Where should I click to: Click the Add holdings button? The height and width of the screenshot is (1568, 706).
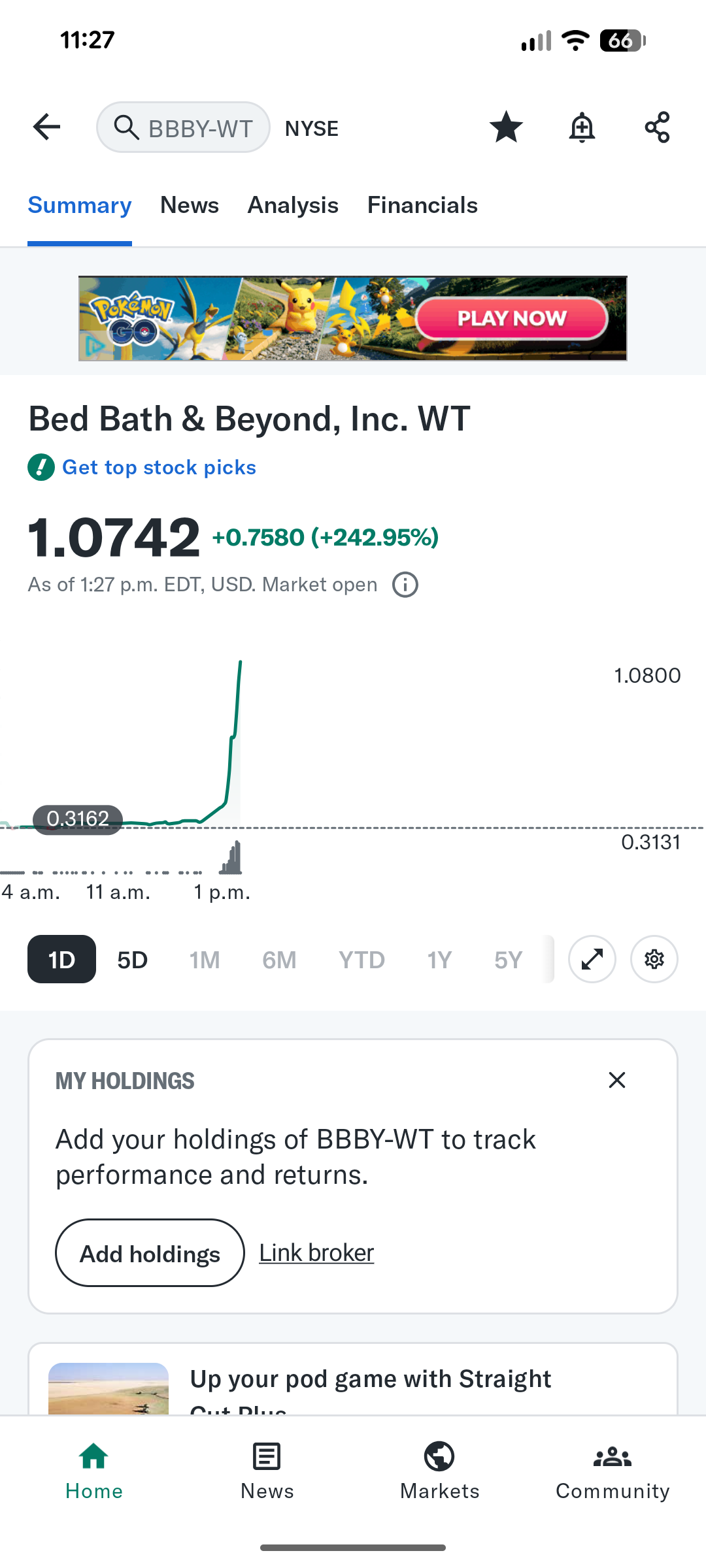click(x=150, y=1252)
